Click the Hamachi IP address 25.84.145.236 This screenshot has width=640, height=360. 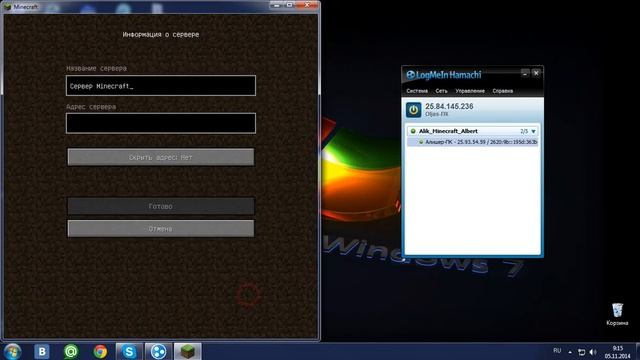tap(449, 106)
